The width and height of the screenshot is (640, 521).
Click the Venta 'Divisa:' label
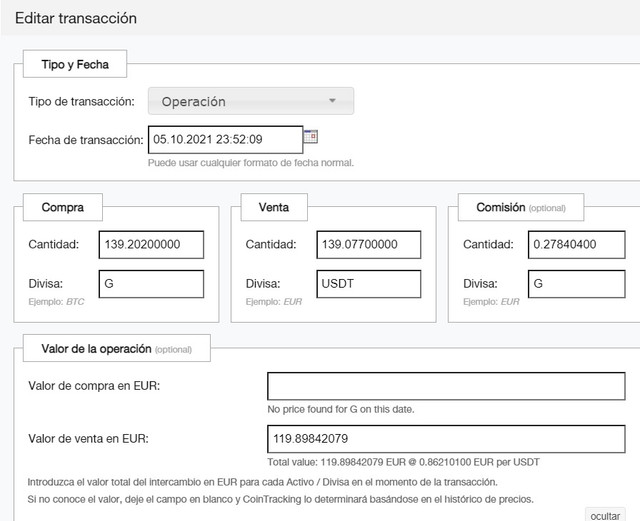[263, 284]
